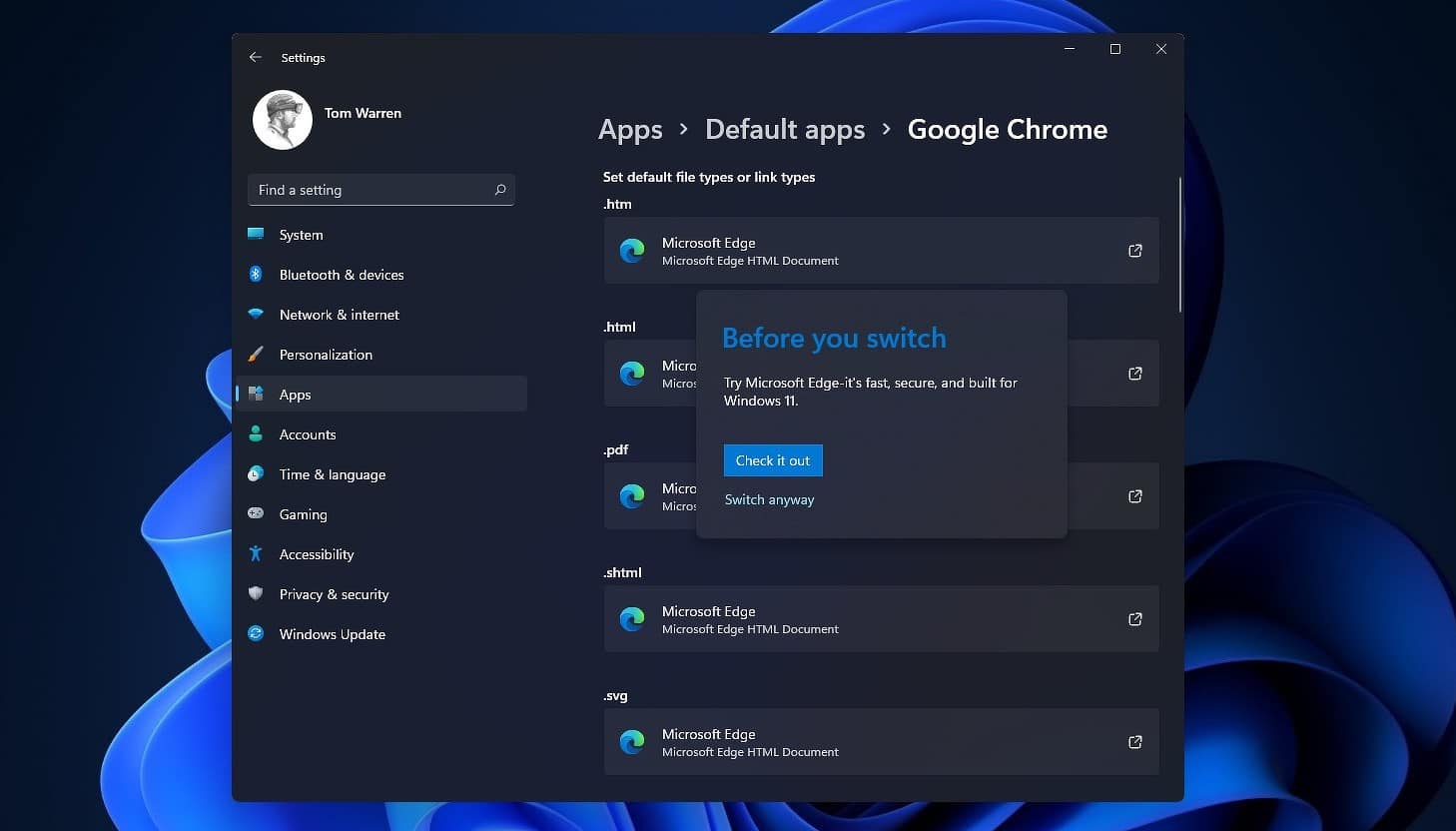Select the Gaming controller icon
Screen dimensions: 1456x831
point(256,514)
